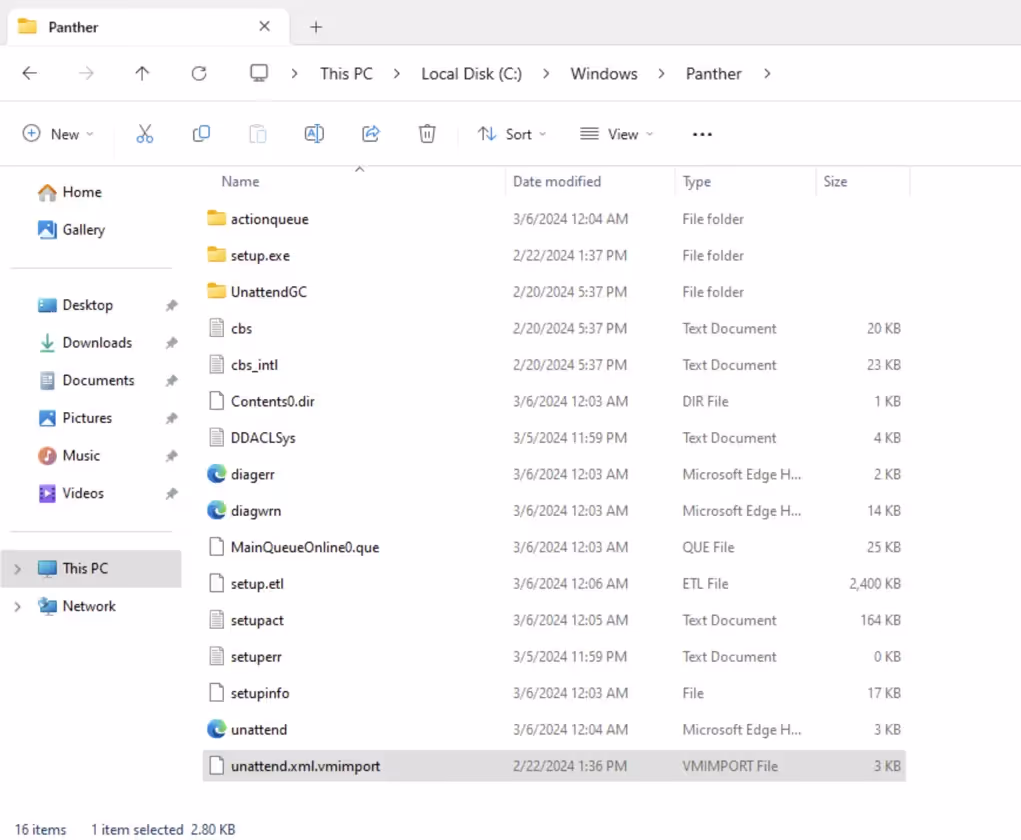Viewport: 1021px width, 840px height.
Task: Click the Rename icon
Action: 314,134
